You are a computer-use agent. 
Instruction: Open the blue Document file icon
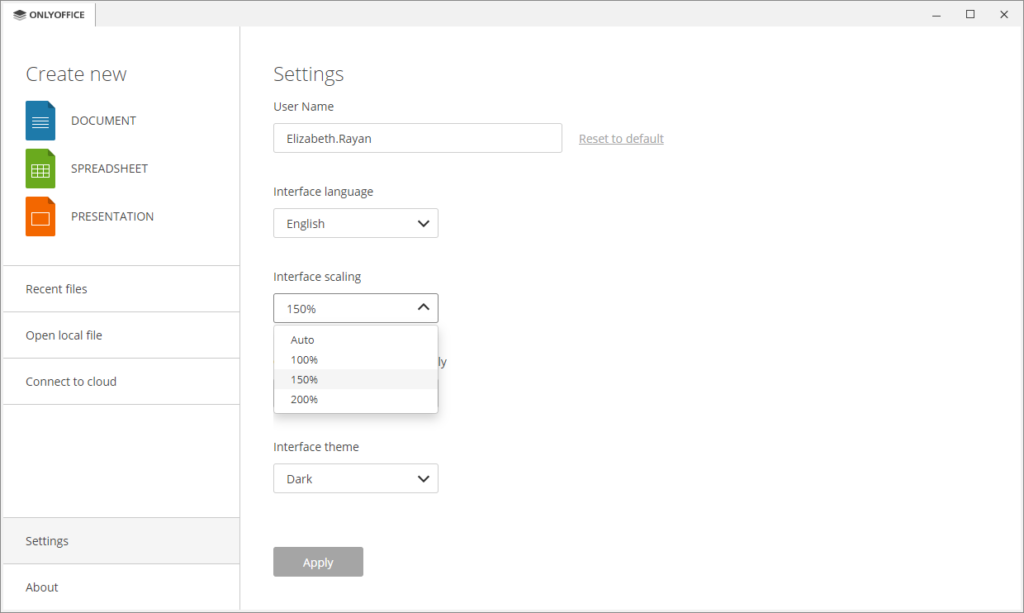pos(40,120)
